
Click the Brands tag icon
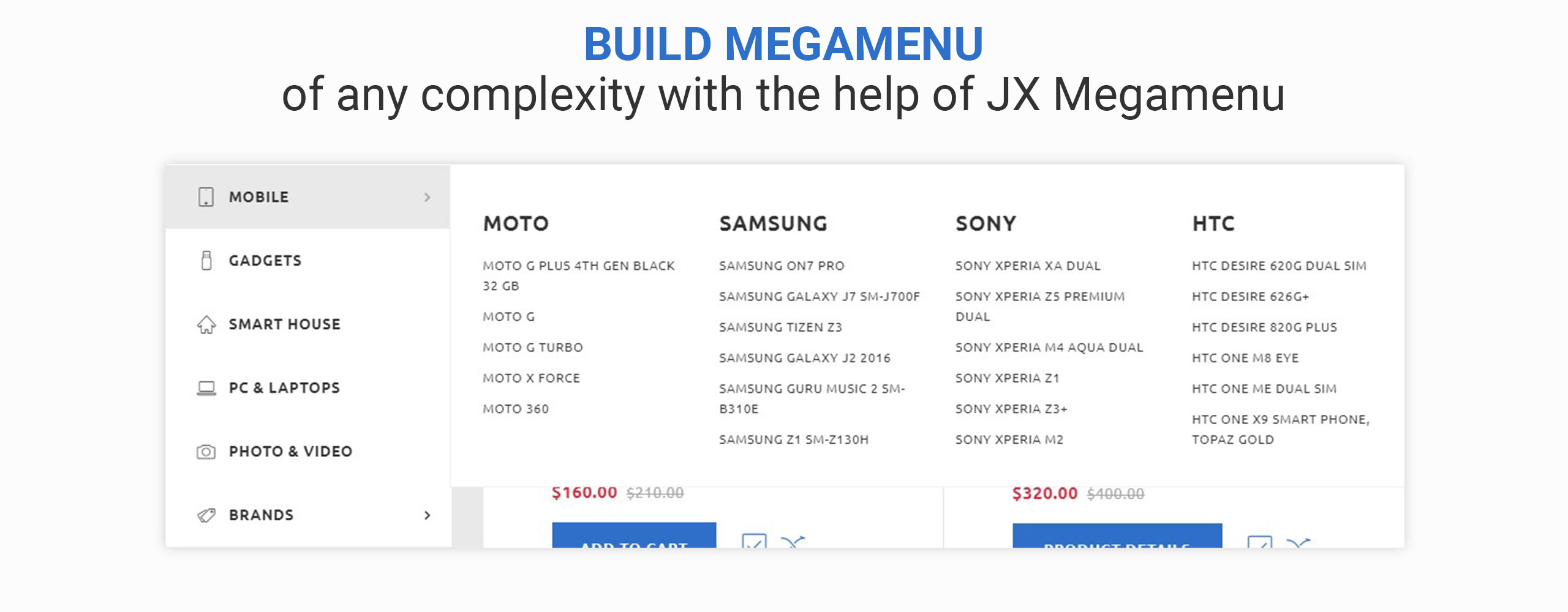coord(206,515)
